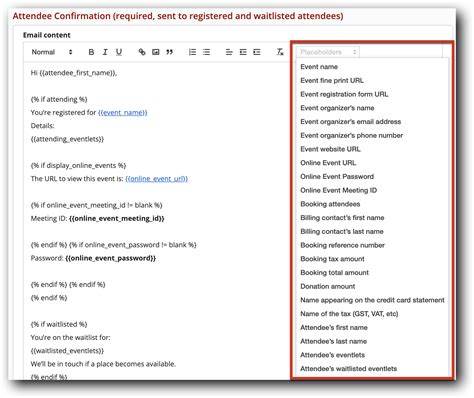The width and height of the screenshot is (474, 398).
Task: Insert Booking total amount placeholder
Action: 335,272
